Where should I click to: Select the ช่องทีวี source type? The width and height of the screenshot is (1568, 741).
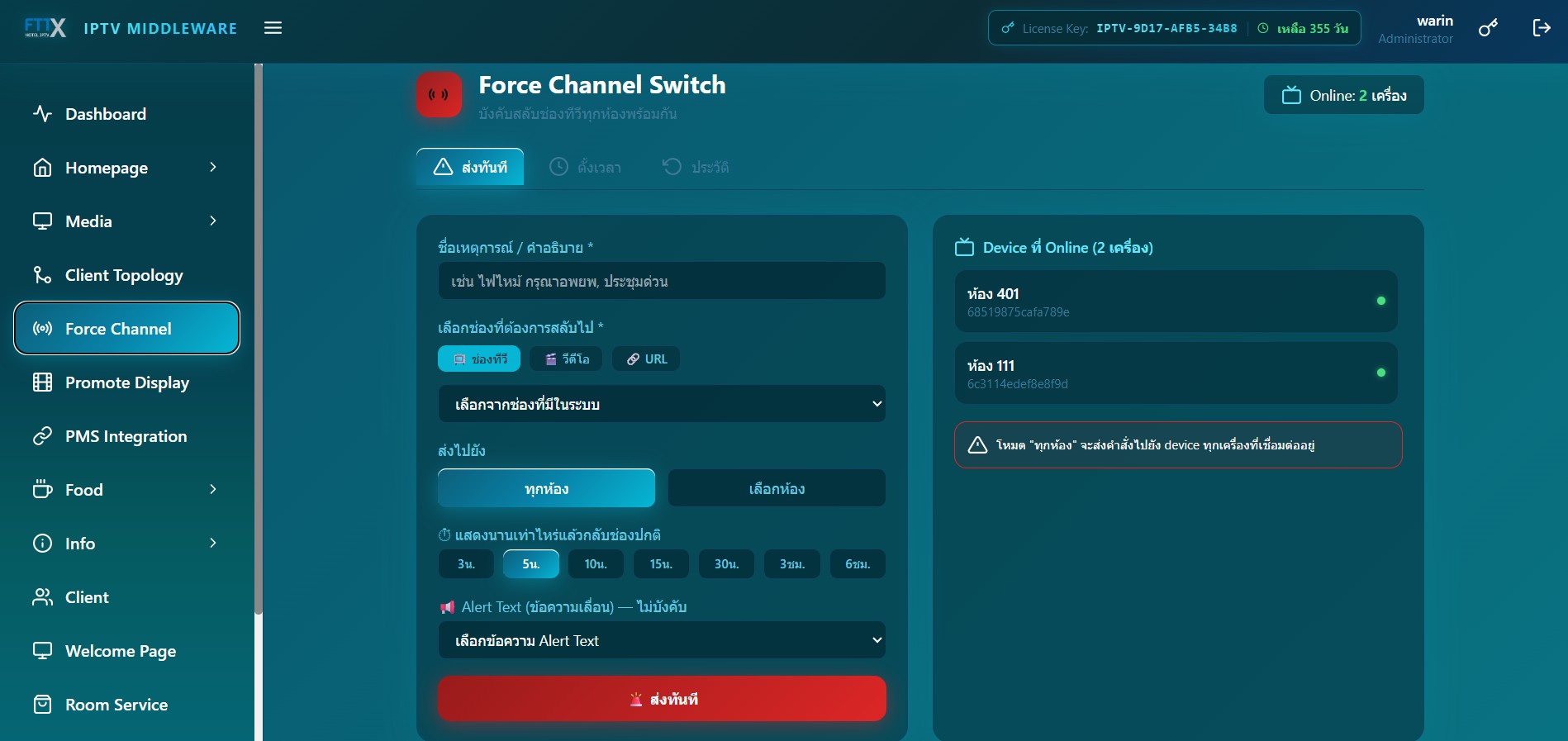(x=479, y=359)
